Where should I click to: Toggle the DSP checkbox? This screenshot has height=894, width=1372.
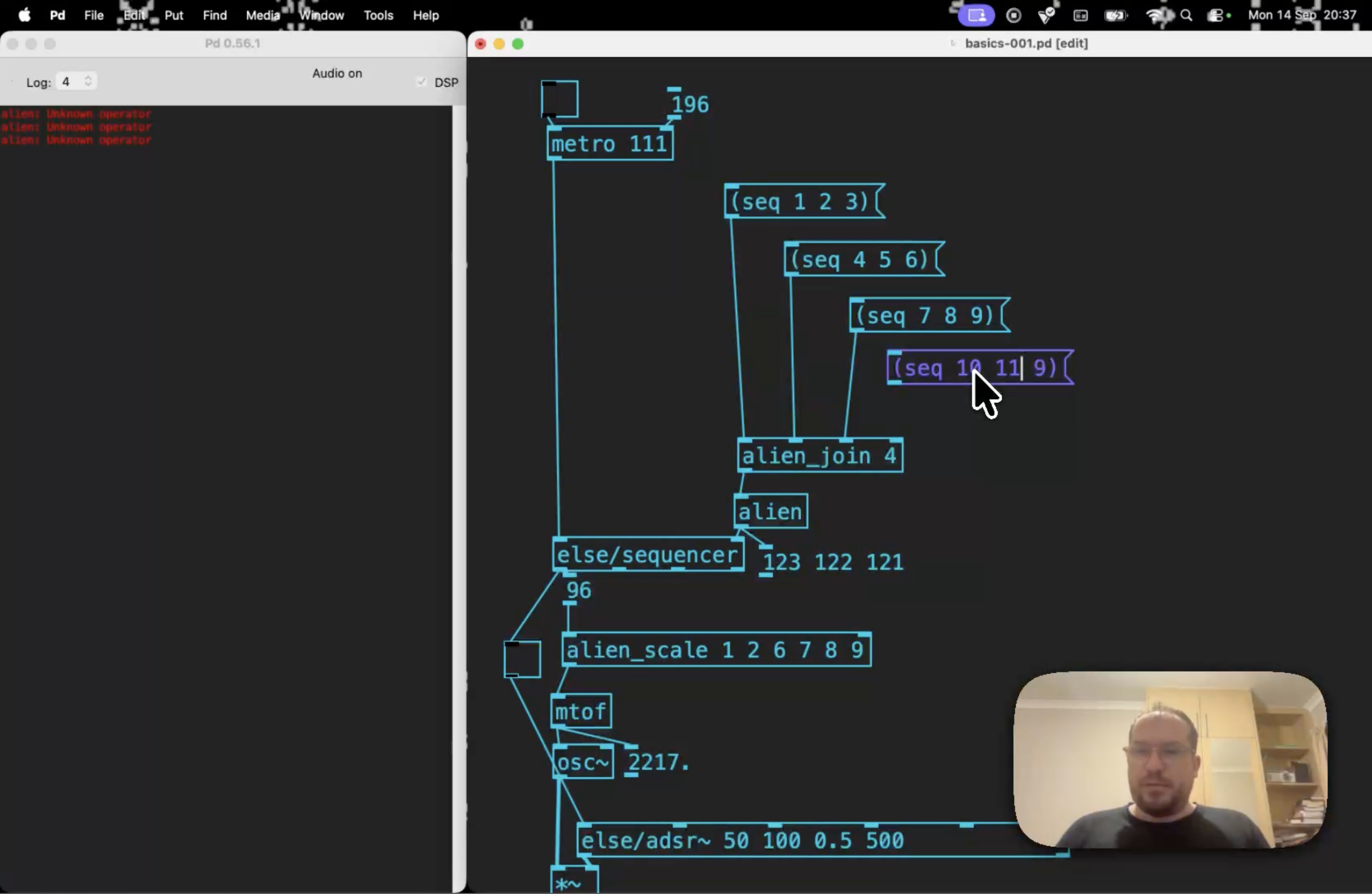click(x=422, y=82)
